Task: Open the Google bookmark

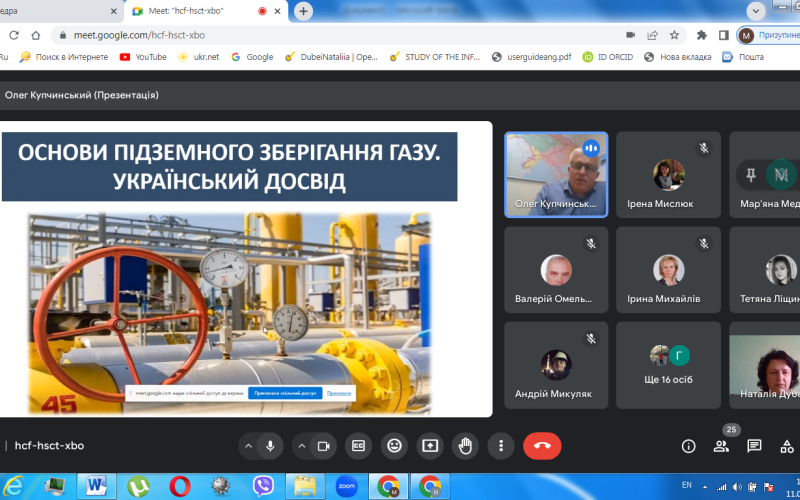Action: (252, 57)
